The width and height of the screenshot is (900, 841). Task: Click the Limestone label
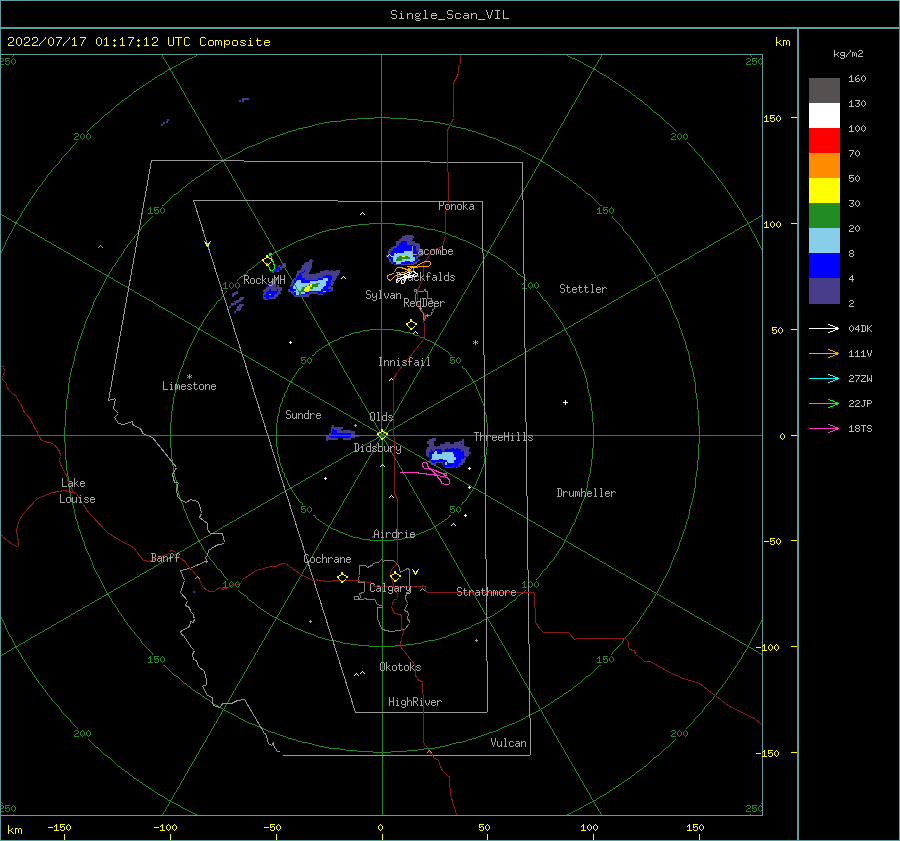(x=189, y=386)
